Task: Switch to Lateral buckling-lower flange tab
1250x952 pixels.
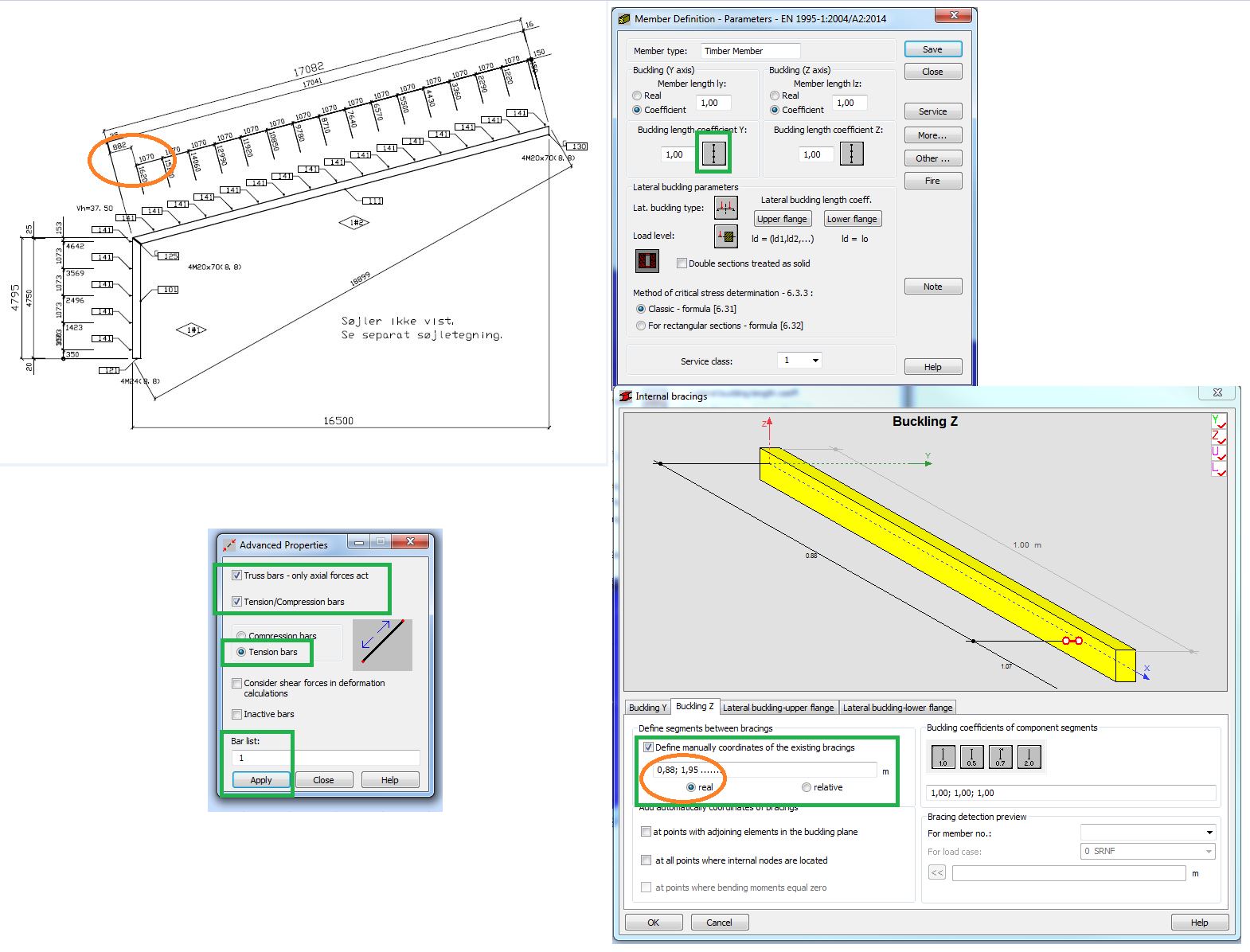Action: 897,708
